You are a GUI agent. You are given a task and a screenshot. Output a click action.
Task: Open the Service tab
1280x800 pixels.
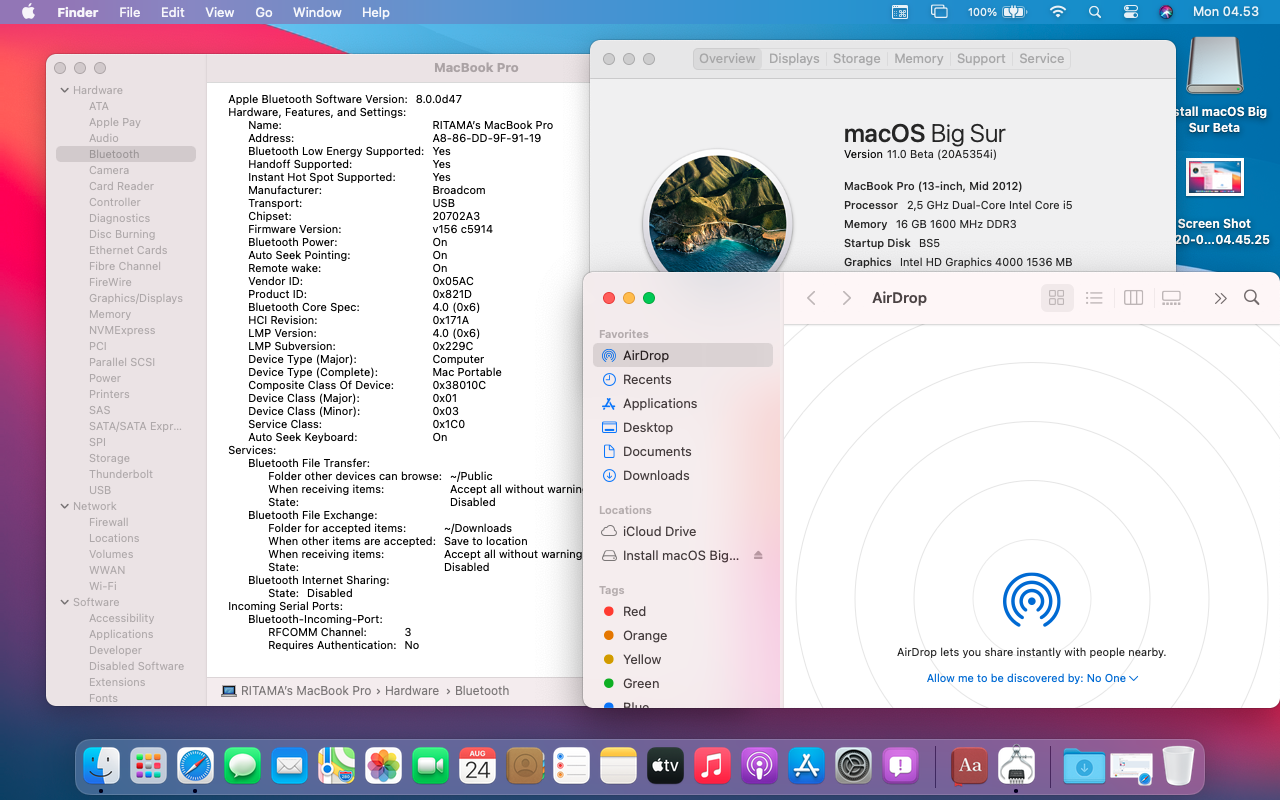tap(1041, 59)
